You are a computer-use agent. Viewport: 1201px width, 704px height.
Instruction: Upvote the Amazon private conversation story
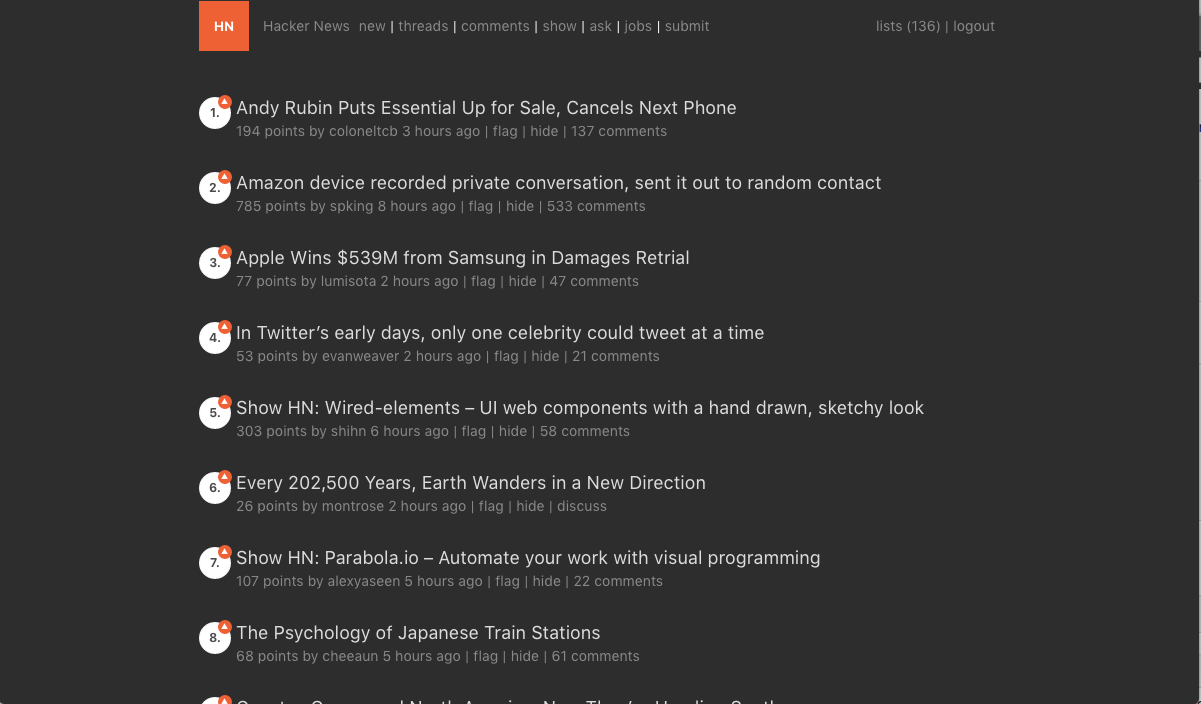(x=224, y=175)
